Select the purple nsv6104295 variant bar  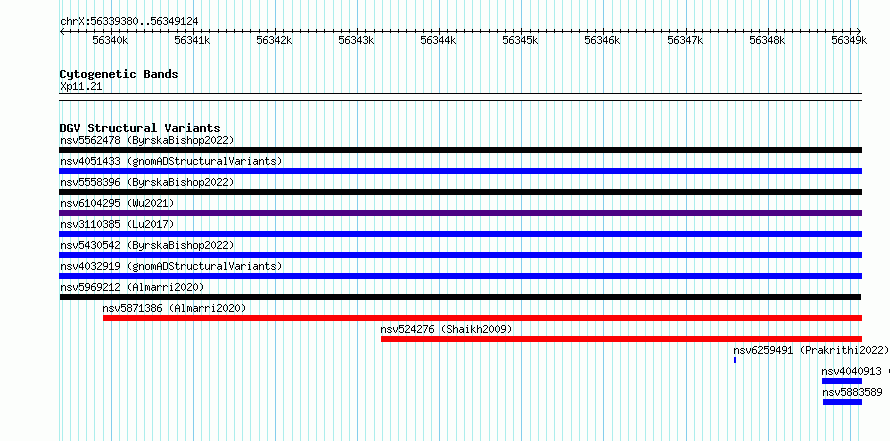(461, 213)
